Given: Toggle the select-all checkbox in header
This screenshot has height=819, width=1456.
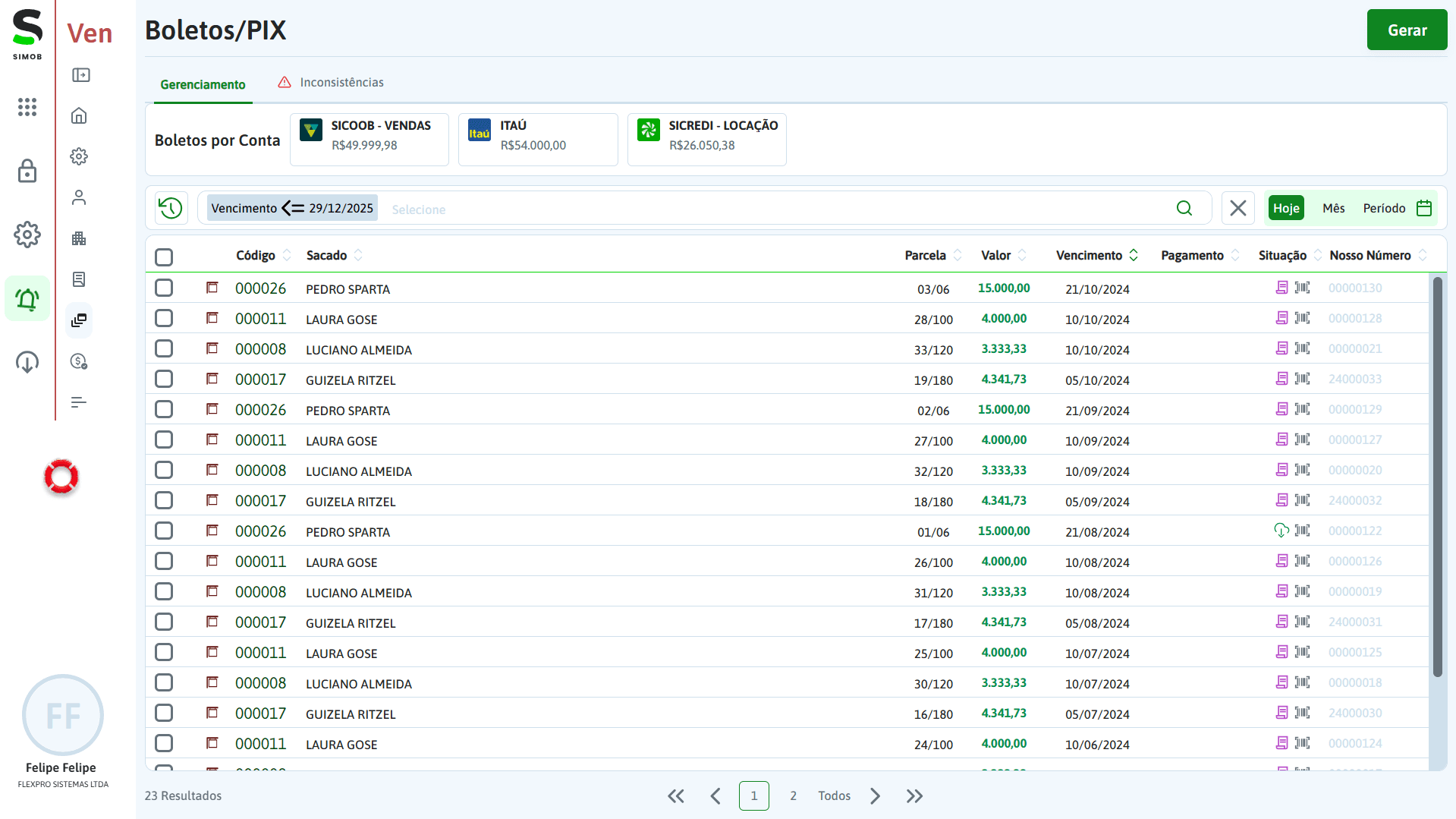Looking at the screenshot, I should point(164,257).
